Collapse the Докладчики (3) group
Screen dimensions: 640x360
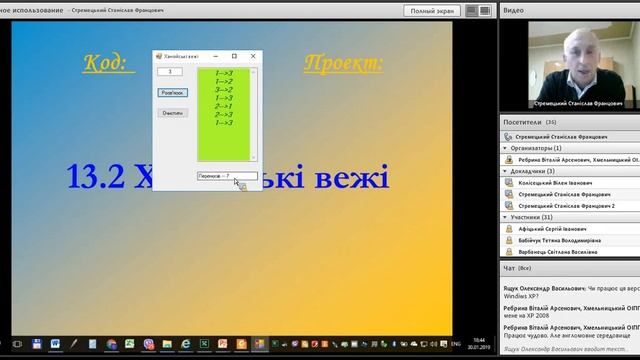coord(505,171)
